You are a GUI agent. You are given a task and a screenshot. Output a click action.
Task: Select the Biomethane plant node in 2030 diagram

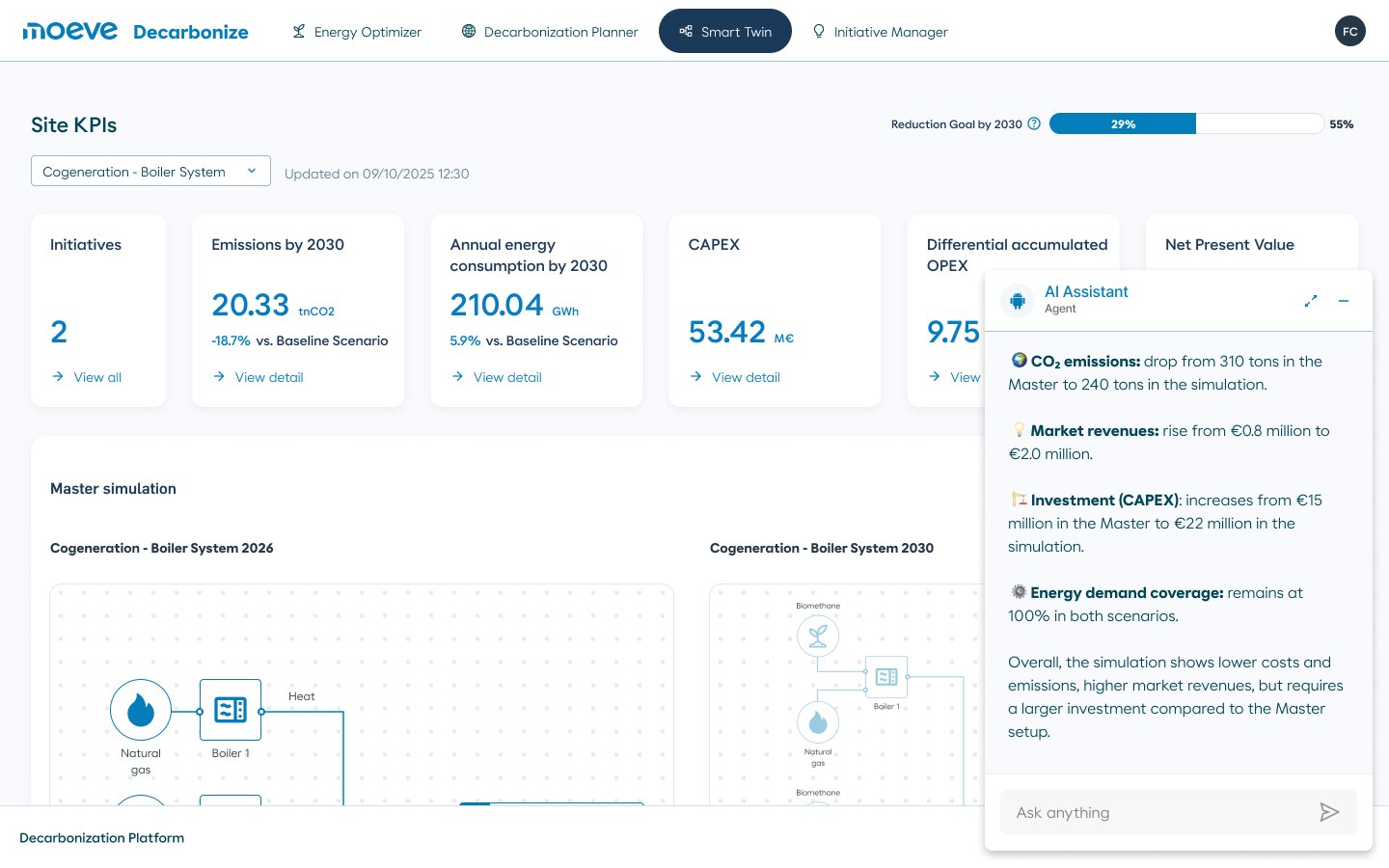[818, 636]
